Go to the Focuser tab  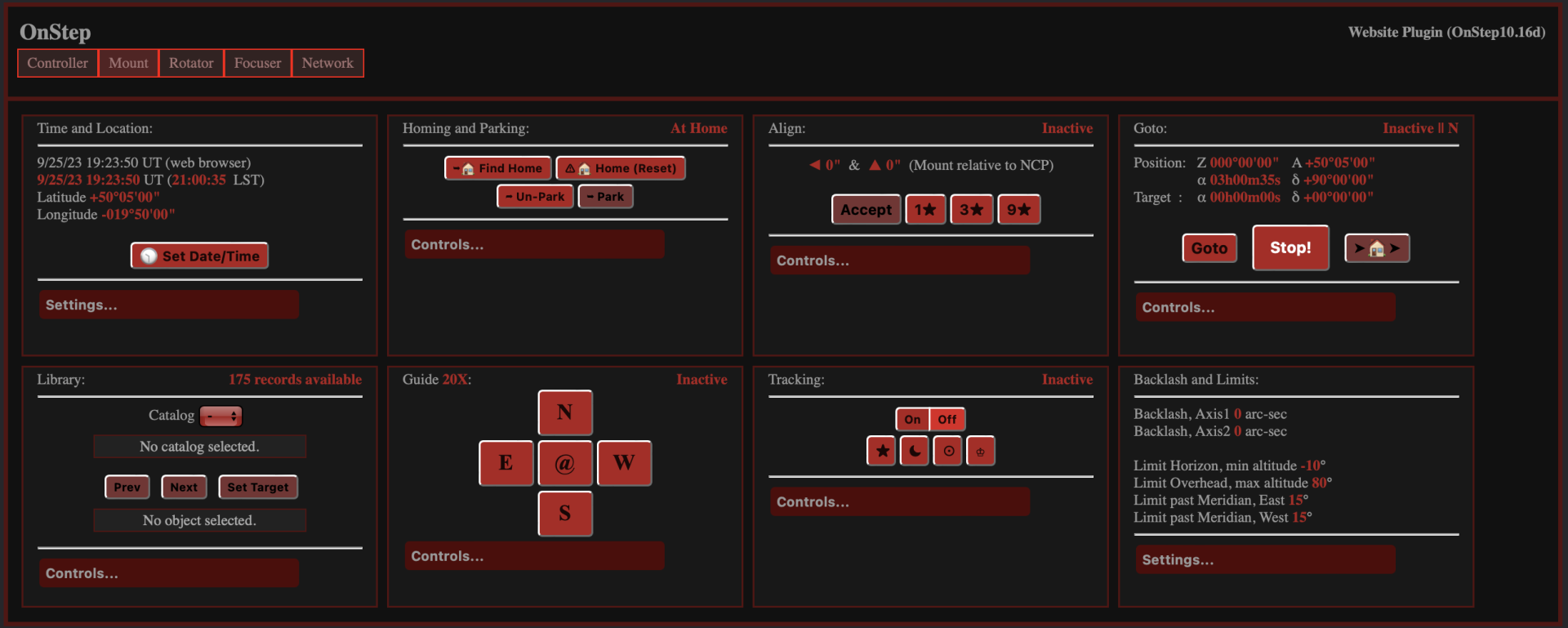pyautogui.click(x=257, y=63)
